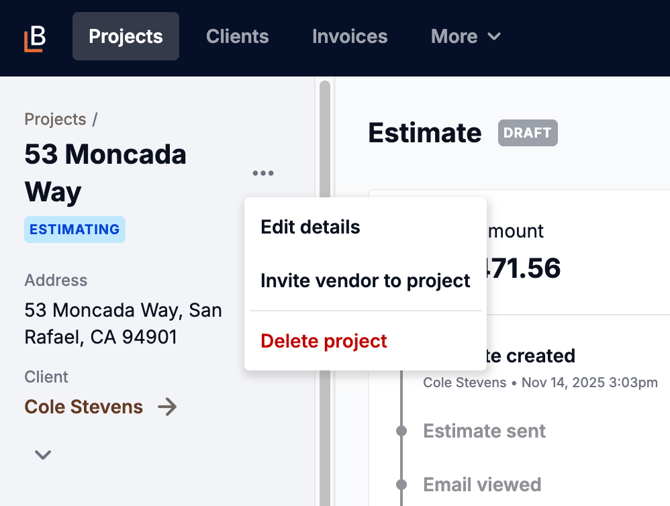Select Edit details from the menu
This screenshot has height=506, width=670.
(x=310, y=227)
